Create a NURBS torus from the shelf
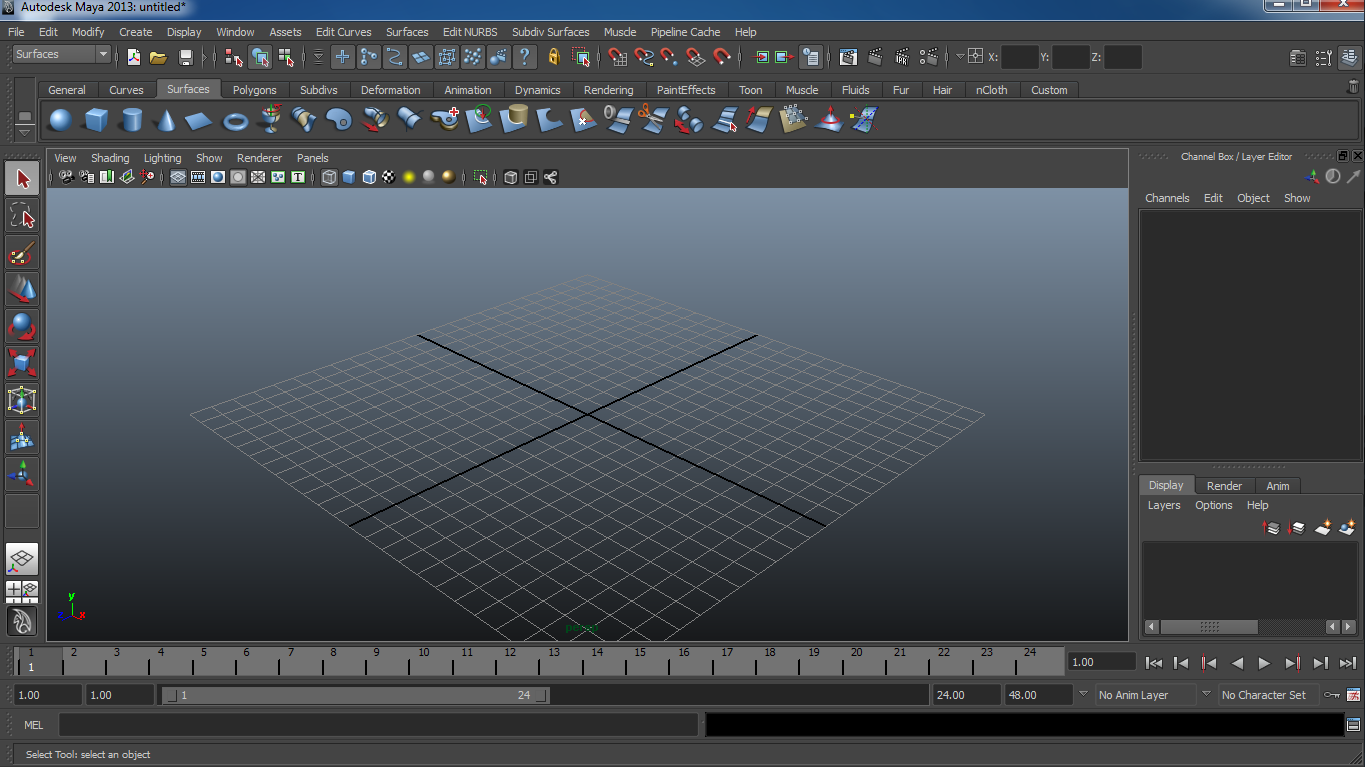1365x767 pixels. 235,120
